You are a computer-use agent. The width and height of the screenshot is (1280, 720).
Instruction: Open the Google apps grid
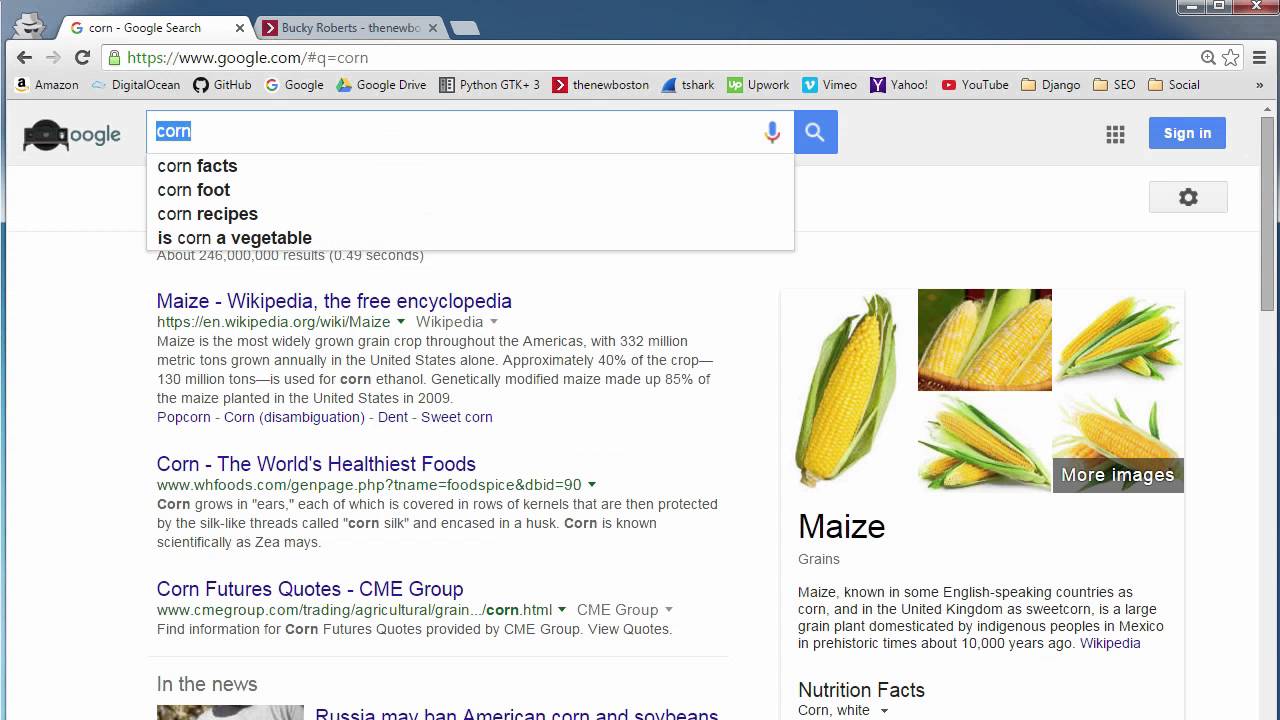[1115, 133]
